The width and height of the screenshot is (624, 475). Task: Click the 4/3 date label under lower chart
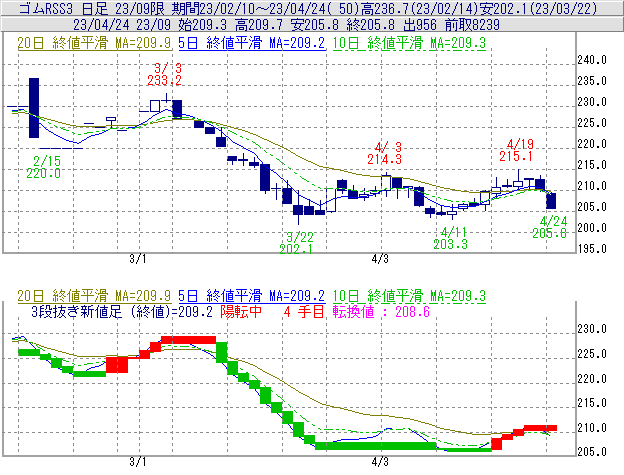pyautogui.click(x=380, y=462)
